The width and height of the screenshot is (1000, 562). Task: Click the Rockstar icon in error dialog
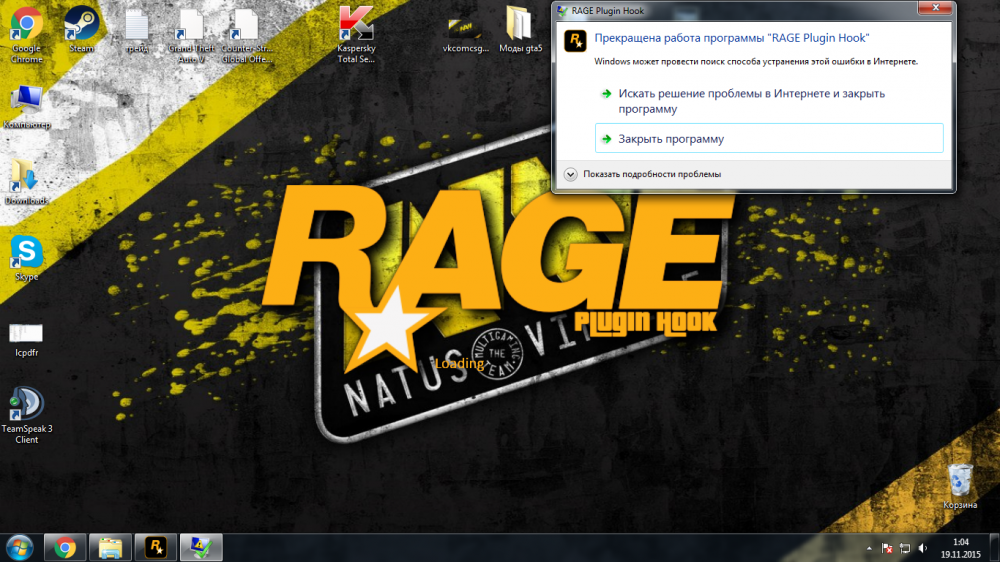pyautogui.click(x=575, y=41)
